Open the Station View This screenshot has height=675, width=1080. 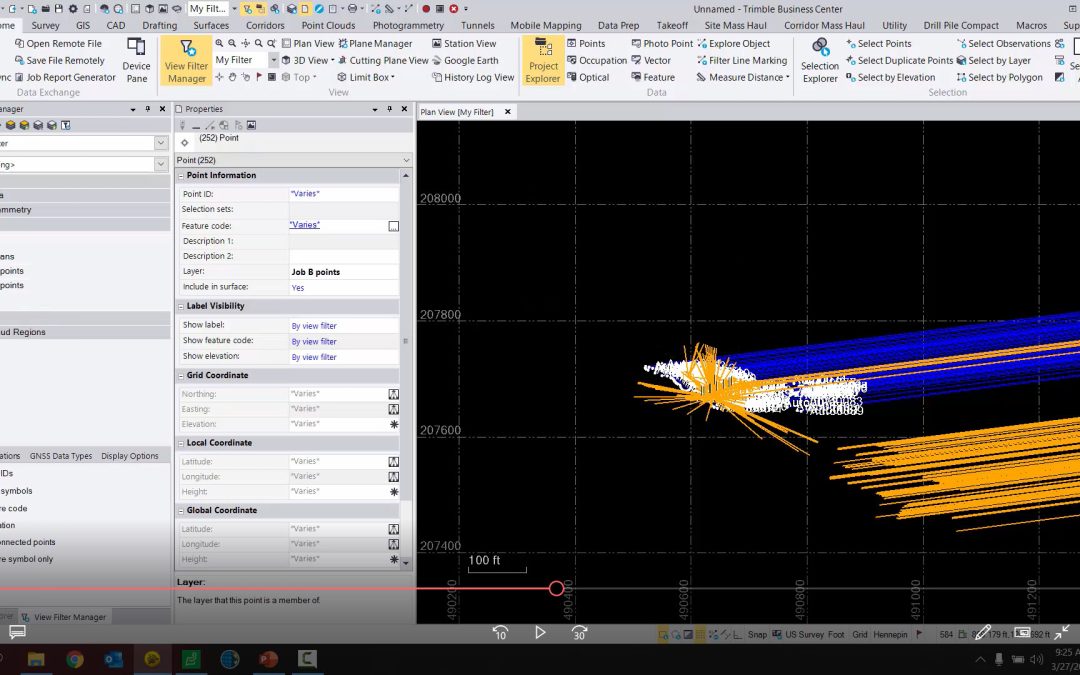(x=464, y=43)
